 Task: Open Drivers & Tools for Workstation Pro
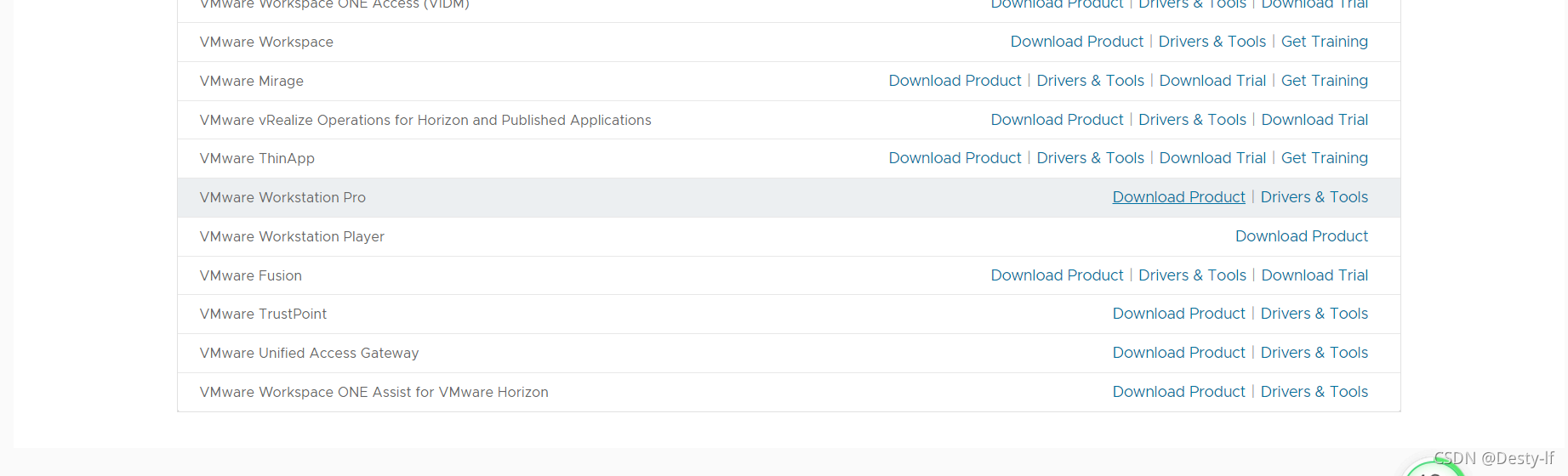1314,197
